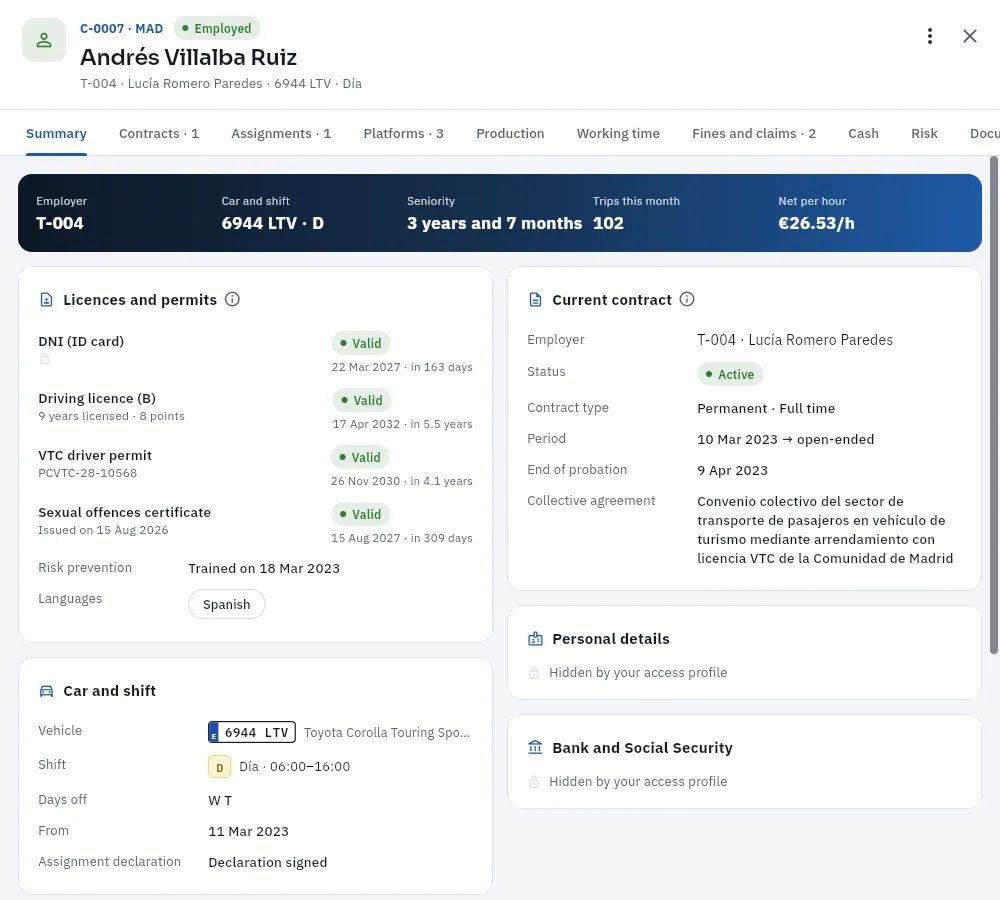Open the Working time tab
The width and height of the screenshot is (1000, 900).
click(618, 133)
